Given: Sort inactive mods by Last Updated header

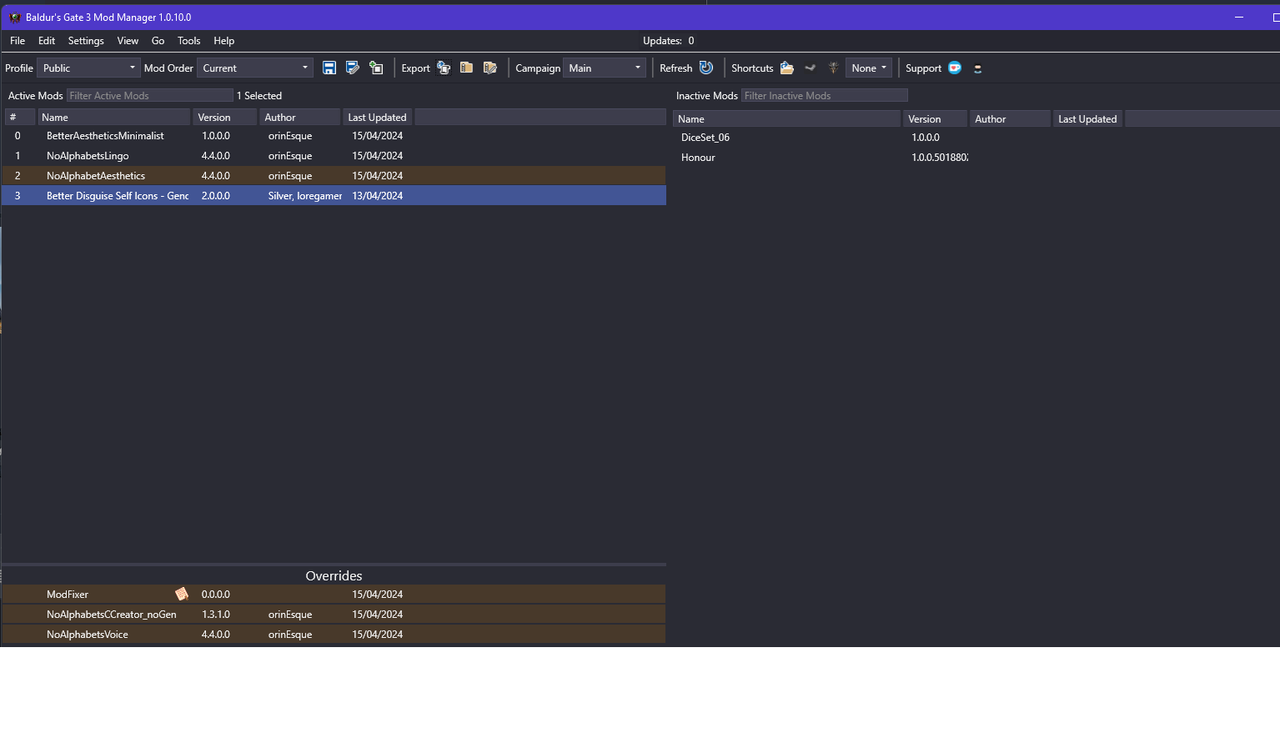Looking at the screenshot, I should click(1088, 118).
